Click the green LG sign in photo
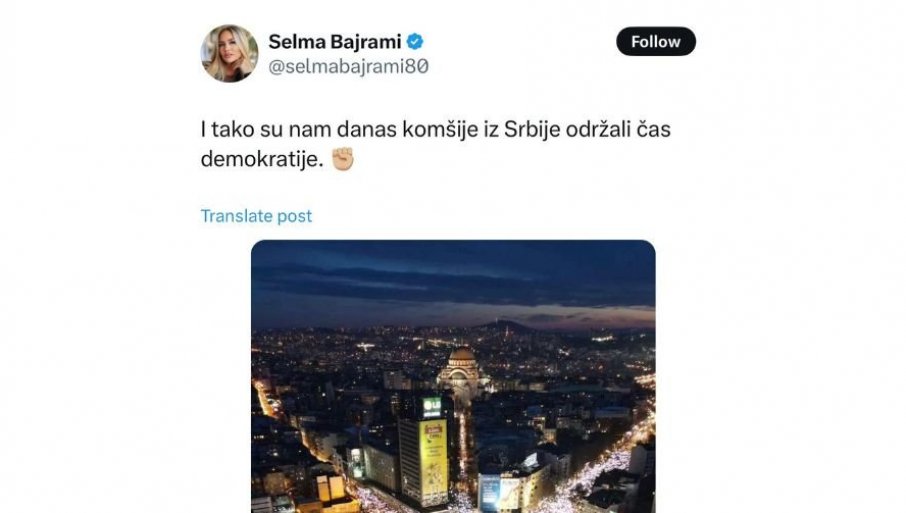Viewport: 906px width, 513px height. (x=432, y=407)
